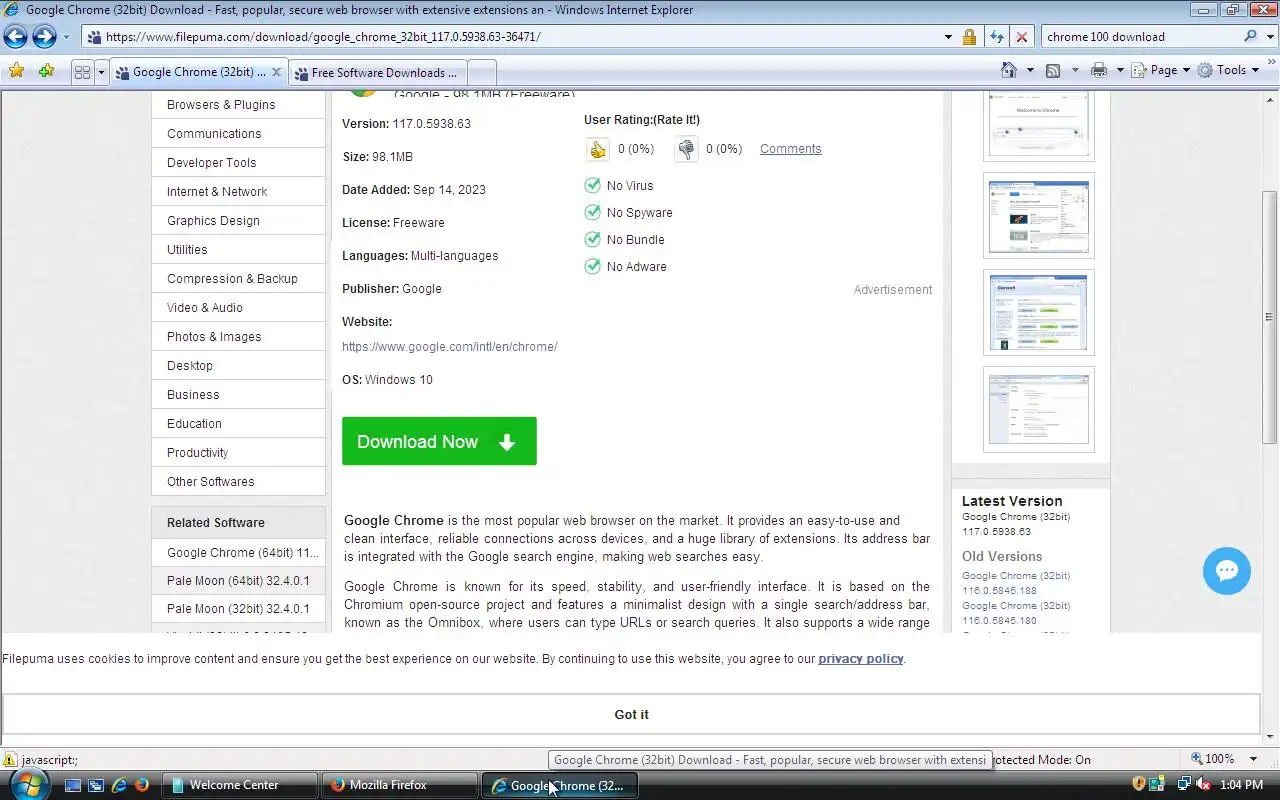The height and width of the screenshot is (800, 1280).
Task: Open the feeds dropdown arrow
Action: [1075, 70]
